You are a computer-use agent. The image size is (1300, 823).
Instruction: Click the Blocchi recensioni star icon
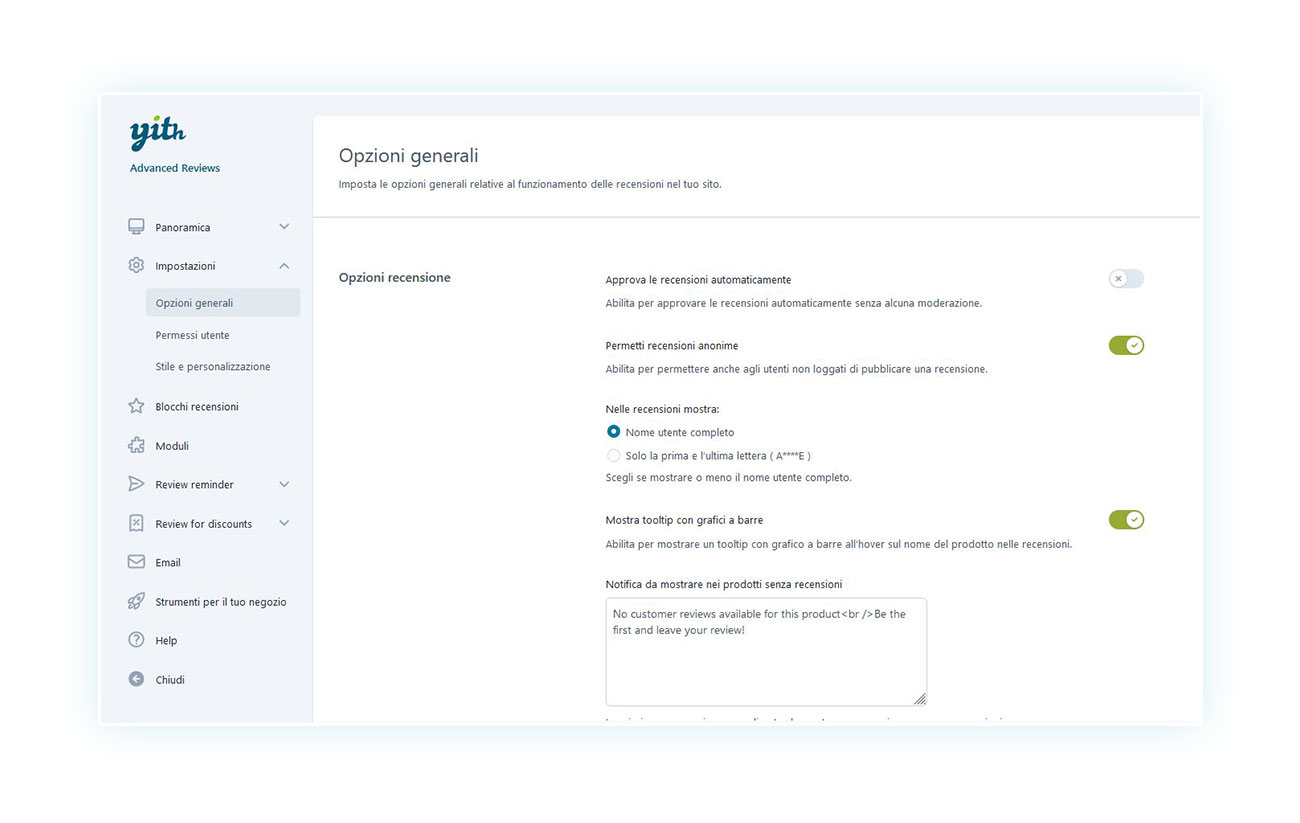coord(136,407)
